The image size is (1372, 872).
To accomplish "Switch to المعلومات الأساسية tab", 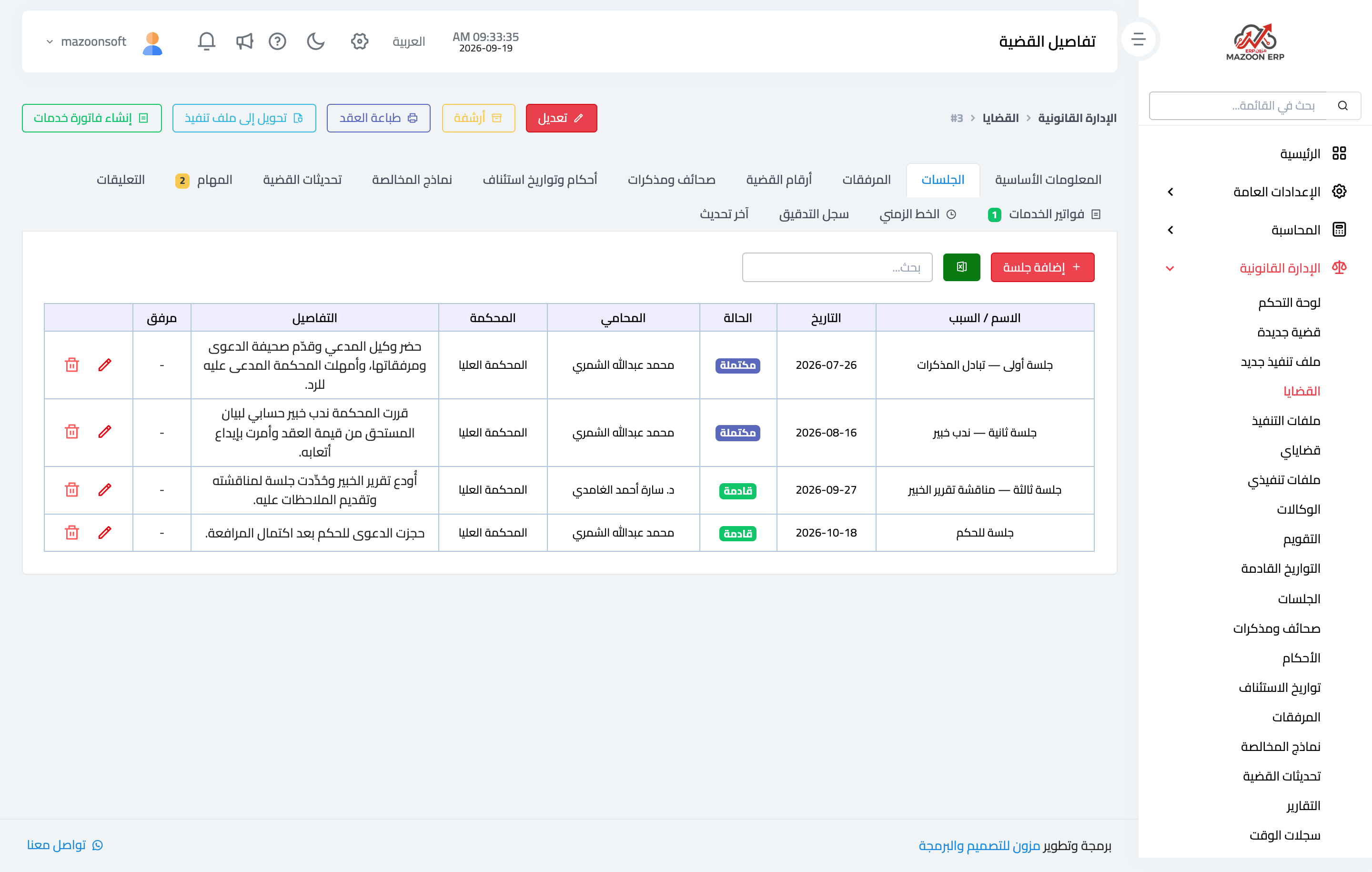I will point(1048,180).
